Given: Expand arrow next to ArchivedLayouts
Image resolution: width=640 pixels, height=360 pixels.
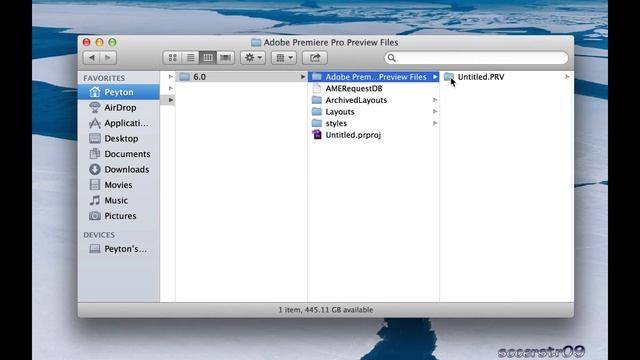Looking at the screenshot, I should point(435,100).
